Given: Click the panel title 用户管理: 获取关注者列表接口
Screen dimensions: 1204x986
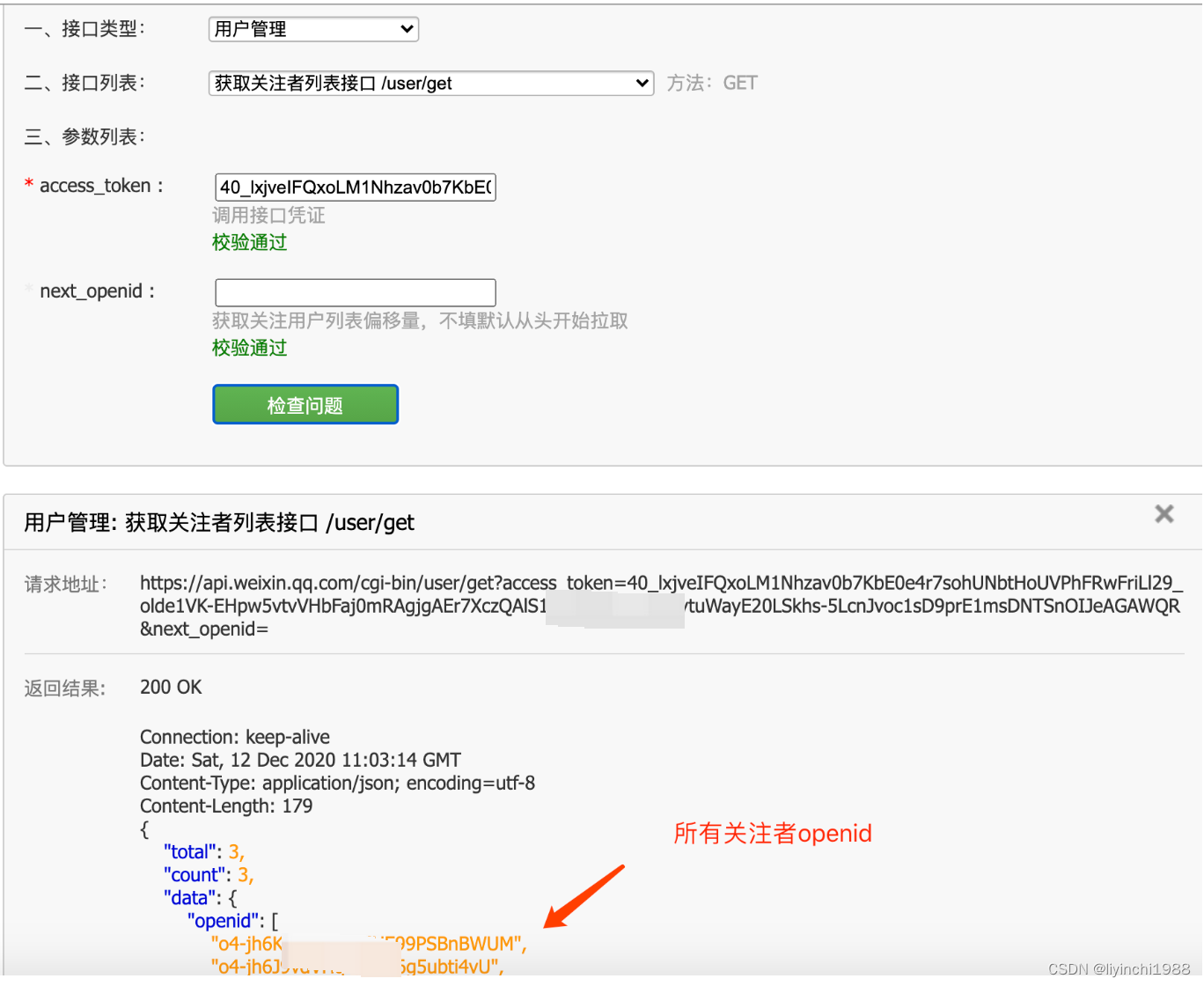Looking at the screenshot, I should (x=218, y=523).
